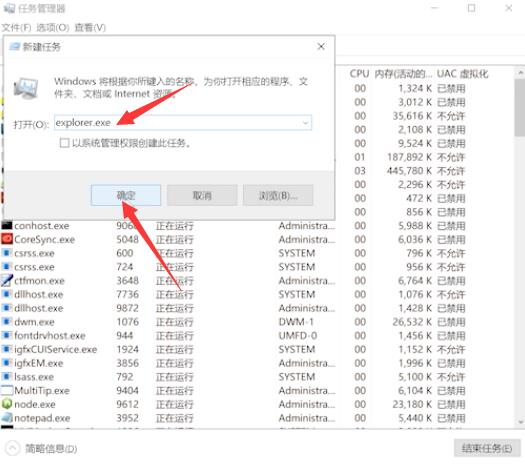Click the 445,780 K memory value
Image resolution: width=525 pixels, height=465 pixels.
409,171
